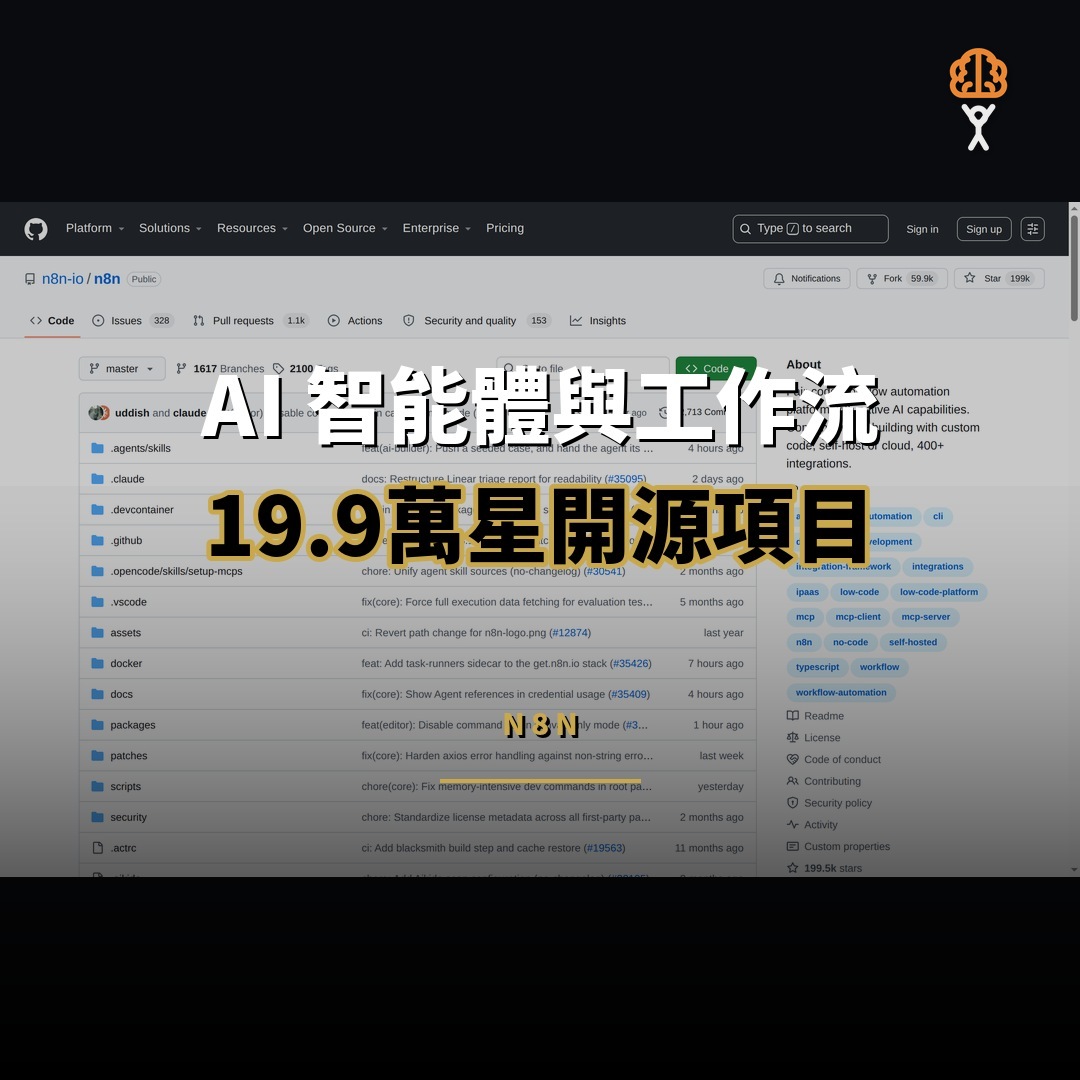Expand the Resources menu

(x=252, y=228)
